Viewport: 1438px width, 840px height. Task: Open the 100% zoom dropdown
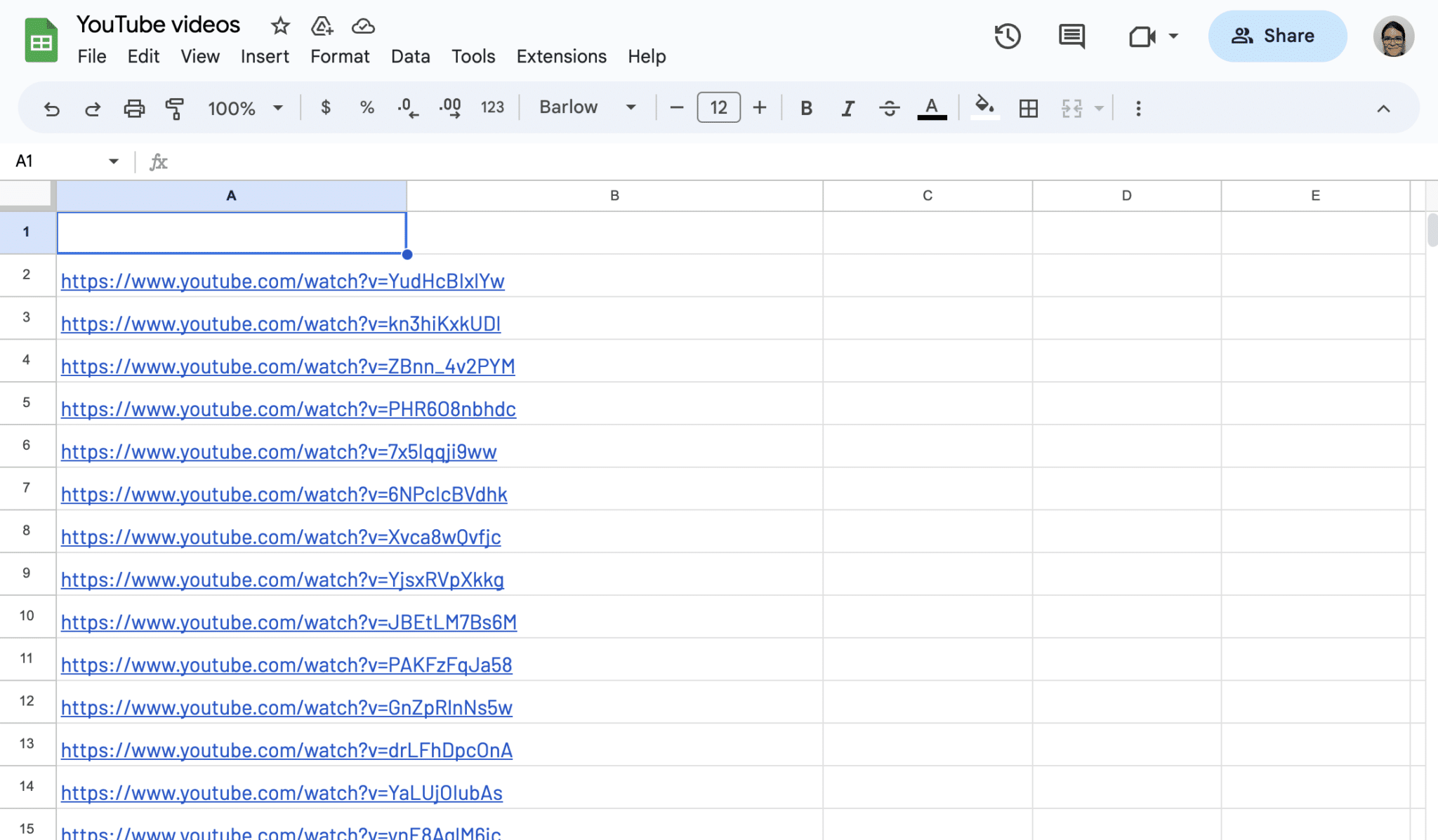[244, 109]
